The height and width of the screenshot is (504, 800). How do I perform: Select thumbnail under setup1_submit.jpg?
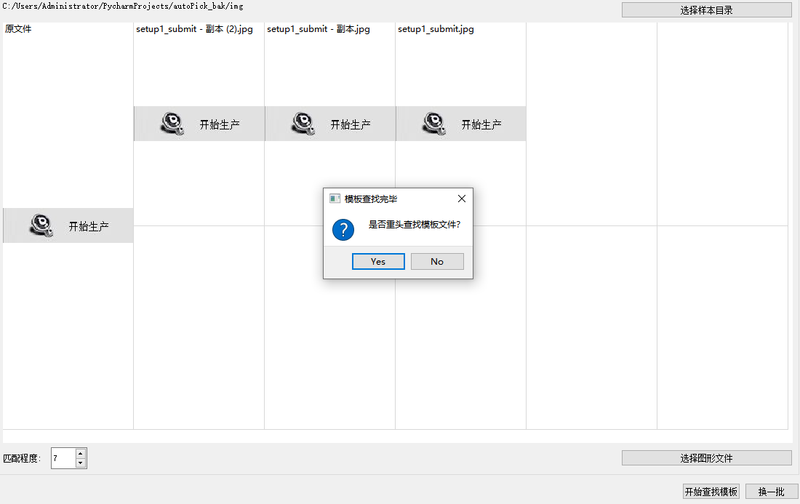point(461,123)
